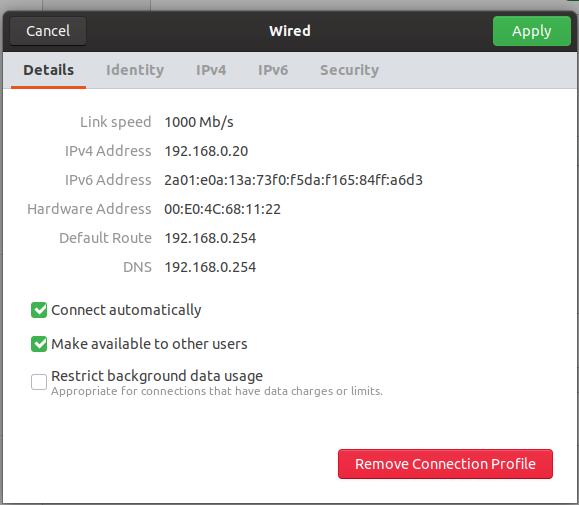Viewport: 579px width, 505px height.
Task: Enable Restrict background data usage
Action: pos(39,382)
